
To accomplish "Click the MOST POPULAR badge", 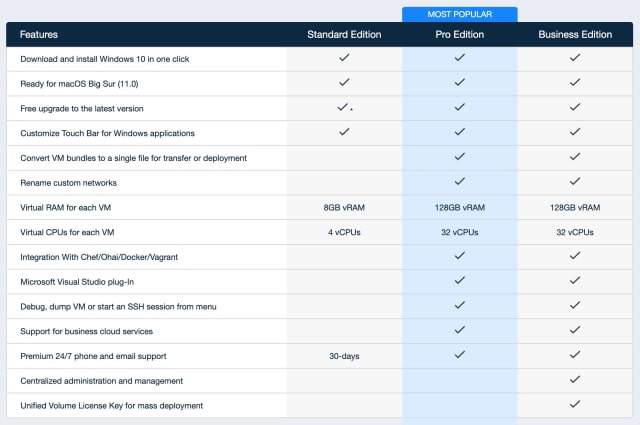I will click(x=460, y=14).
